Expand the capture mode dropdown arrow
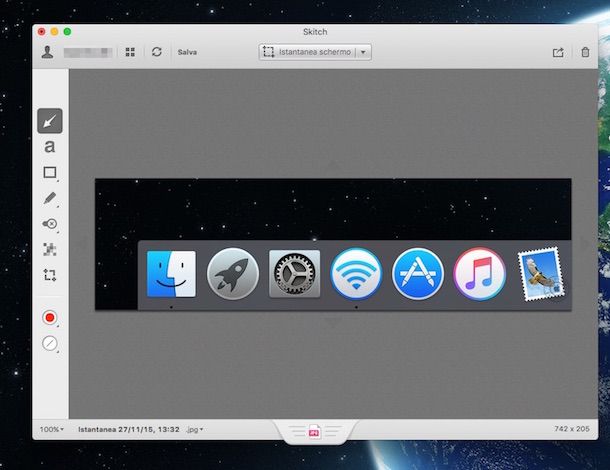The width and height of the screenshot is (610, 470). tap(363, 52)
